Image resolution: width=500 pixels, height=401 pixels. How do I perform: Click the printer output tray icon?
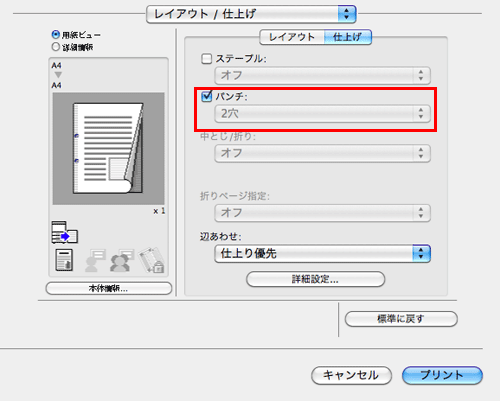click(x=65, y=232)
